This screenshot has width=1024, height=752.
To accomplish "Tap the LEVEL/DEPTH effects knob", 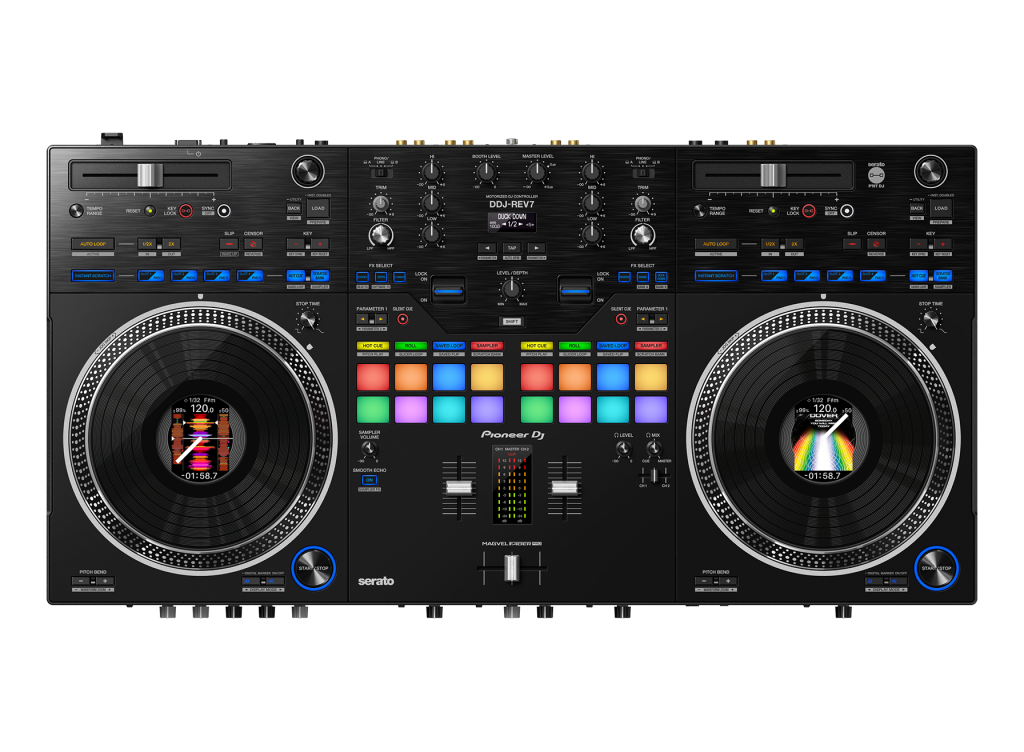I will 511,288.
